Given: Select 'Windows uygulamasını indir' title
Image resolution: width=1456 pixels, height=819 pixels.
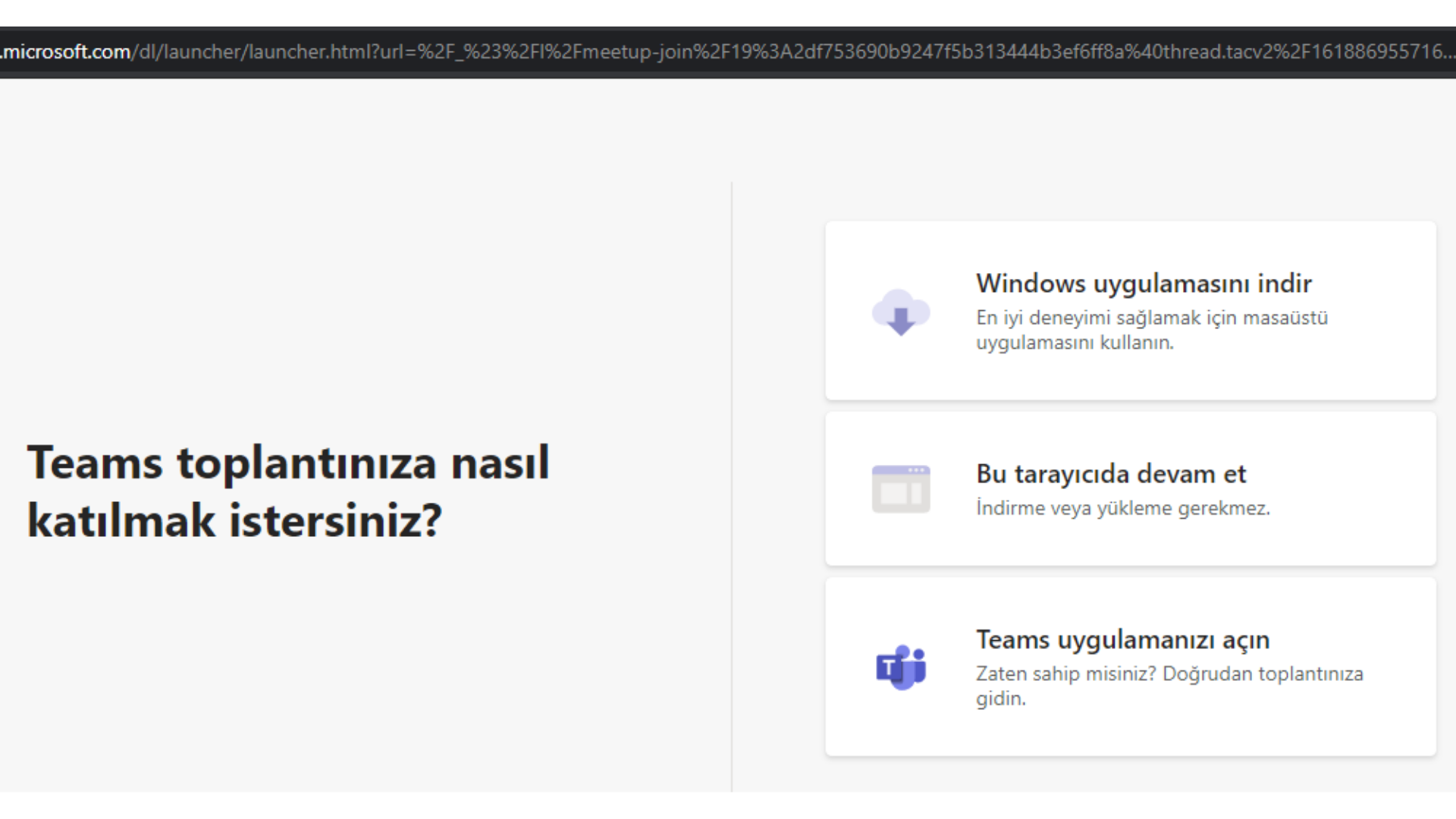Looking at the screenshot, I should click(x=1144, y=283).
